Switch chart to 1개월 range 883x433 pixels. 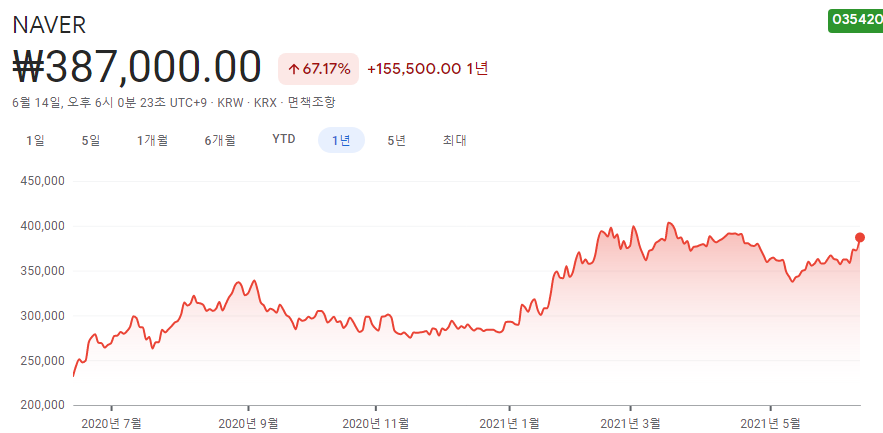[152, 140]
